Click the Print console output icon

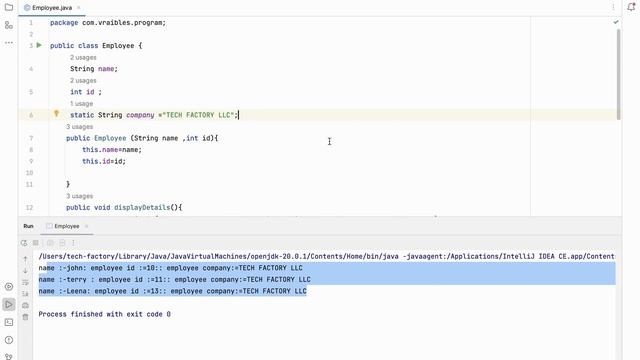(25, 305)
